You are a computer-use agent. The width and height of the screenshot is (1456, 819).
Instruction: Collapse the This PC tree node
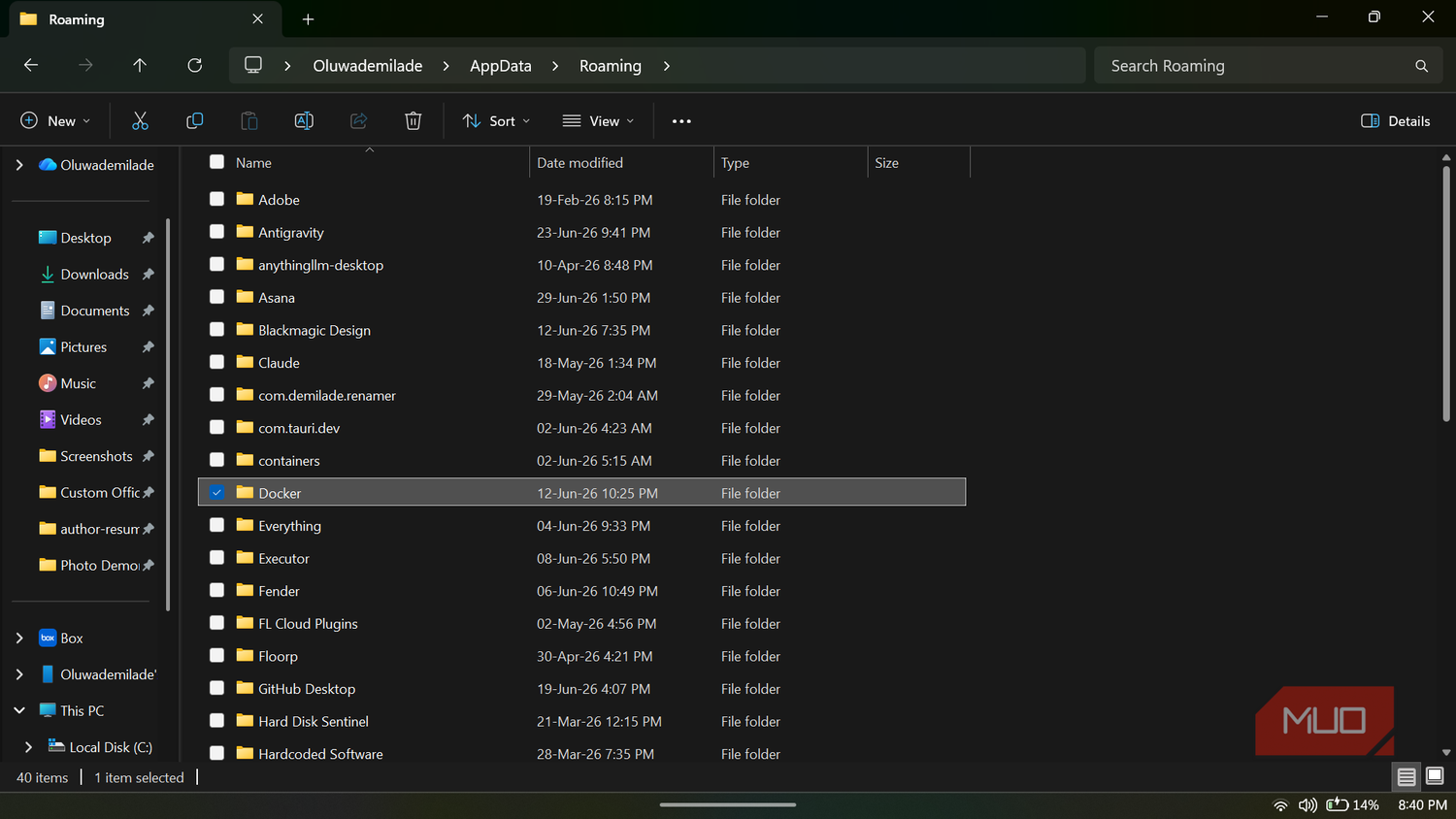tap(19, 710)
